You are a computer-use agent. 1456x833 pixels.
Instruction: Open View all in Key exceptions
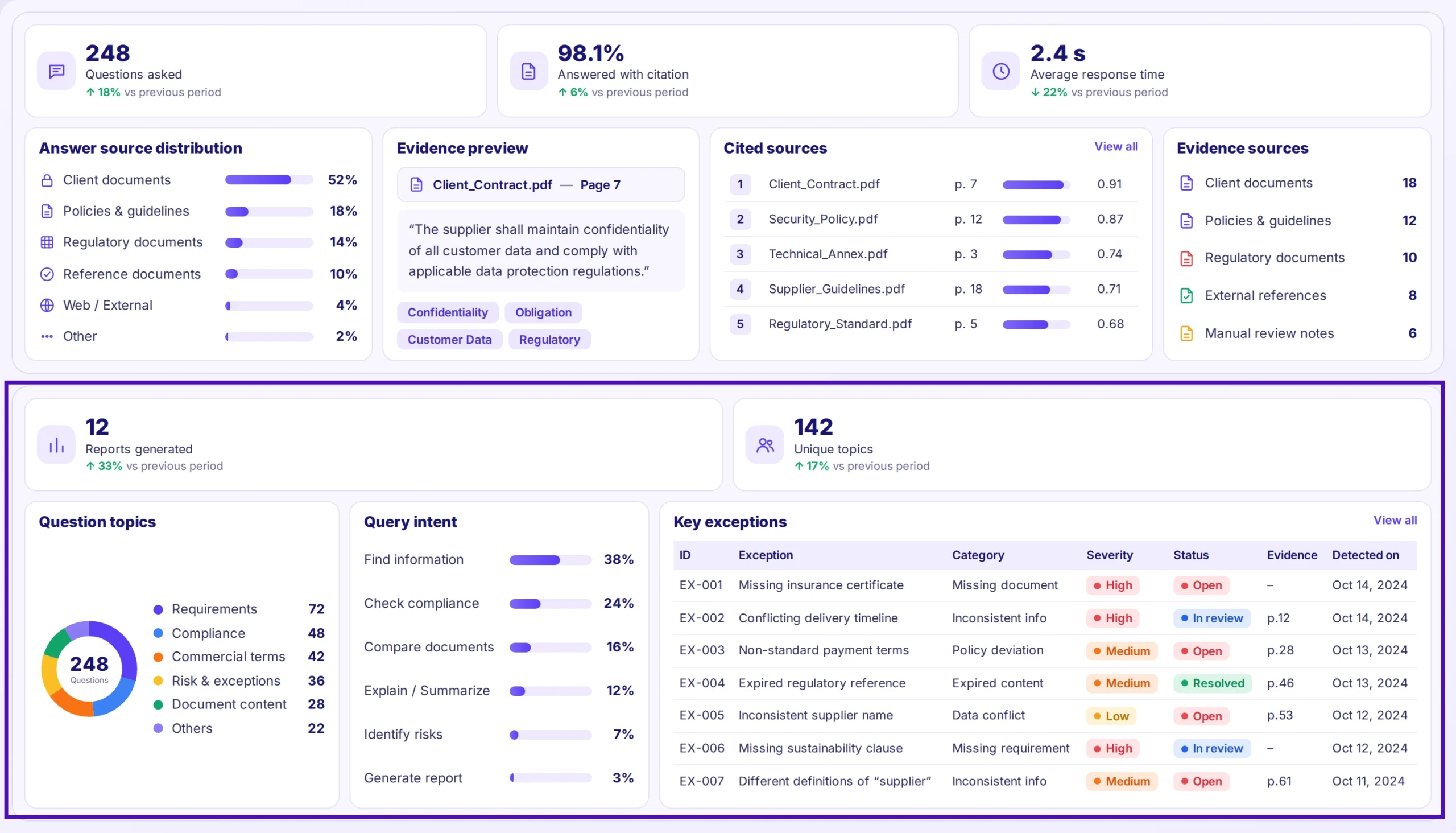1395,520
